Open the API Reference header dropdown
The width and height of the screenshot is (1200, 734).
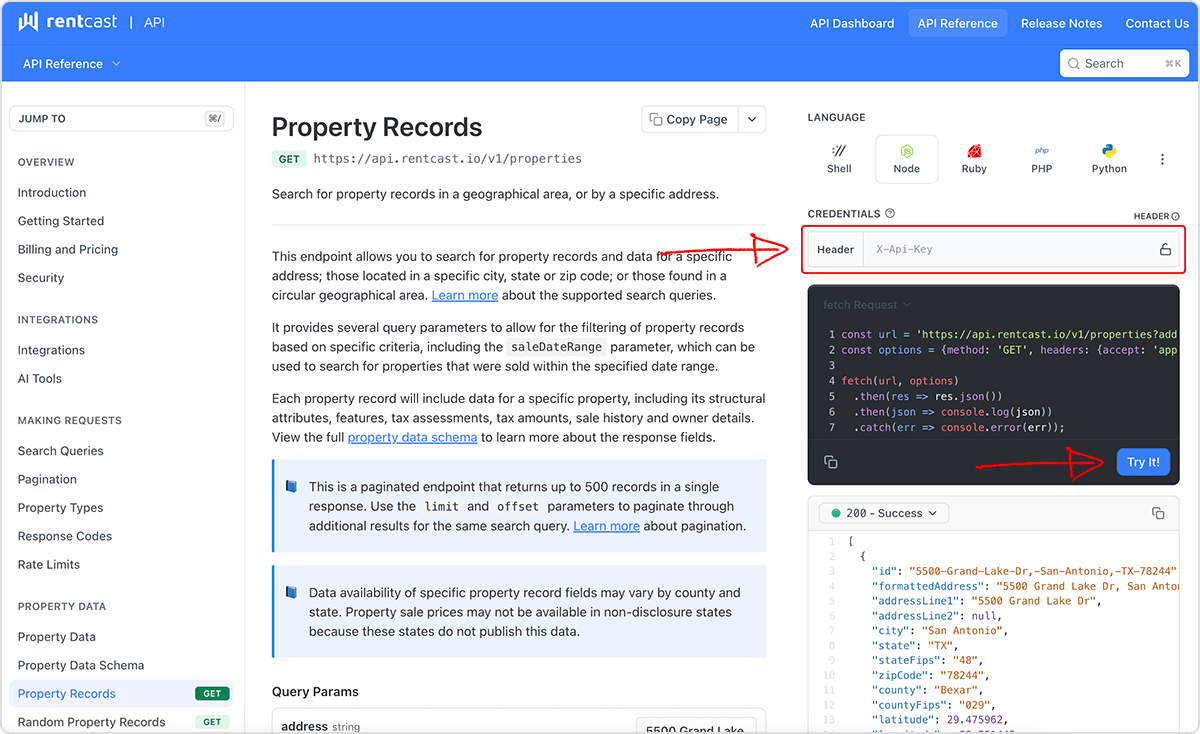[72, 63]
